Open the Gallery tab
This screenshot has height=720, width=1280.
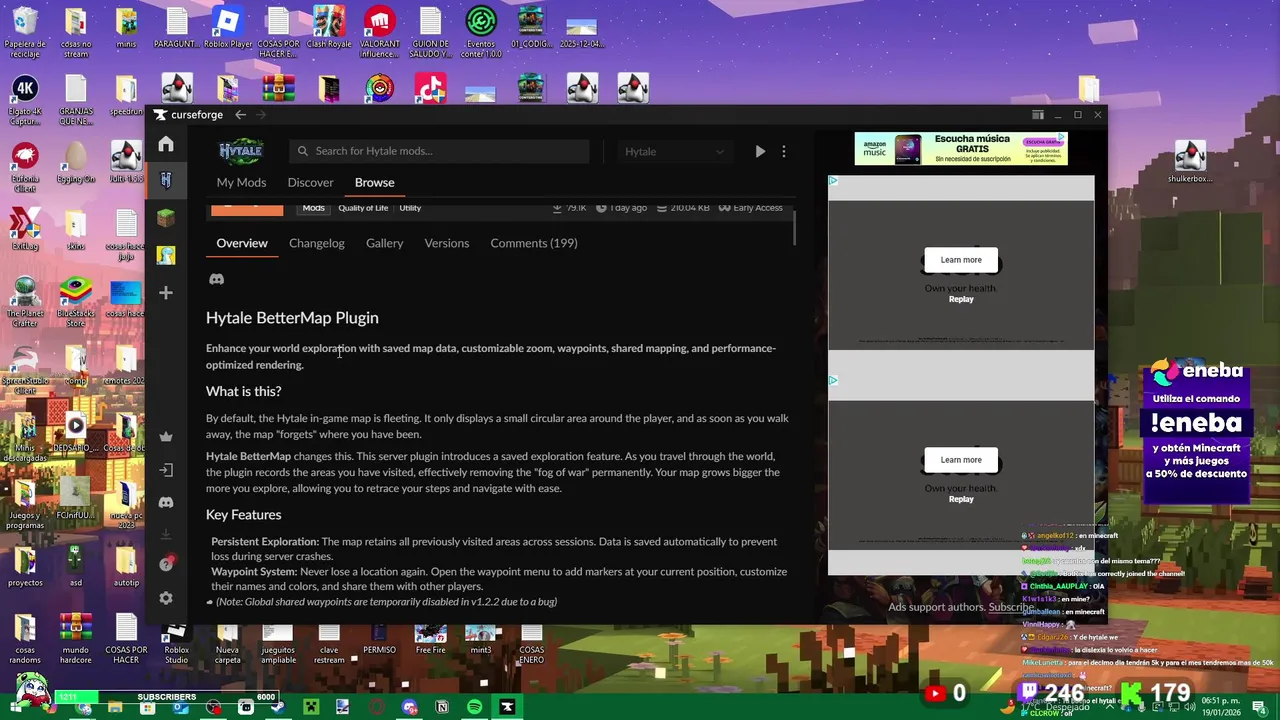(x=384, y=243)
